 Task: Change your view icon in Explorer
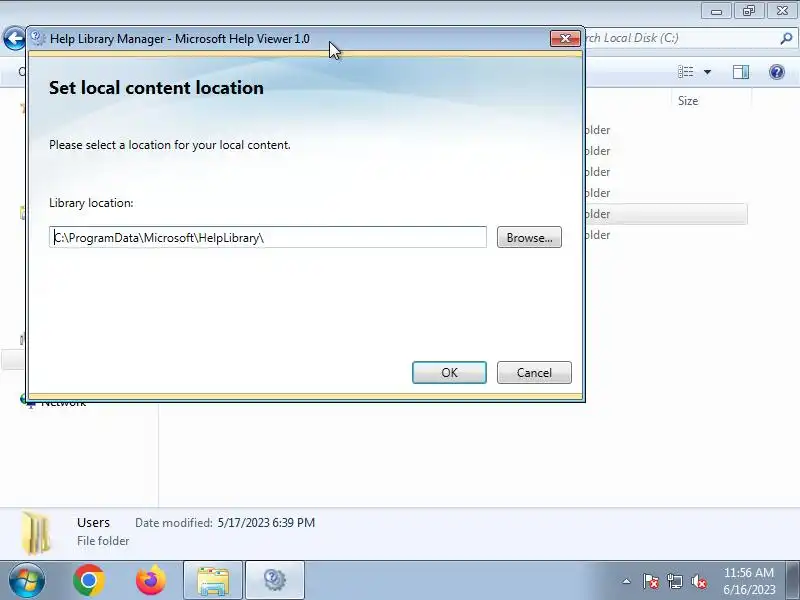(685, 72)
